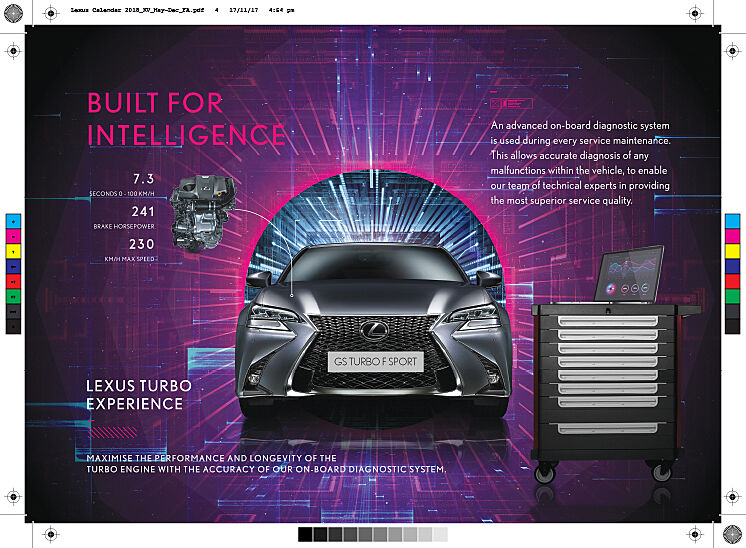Click the "17/11/17" date in the proof header
746x548 pixels.
pos(244,10)
